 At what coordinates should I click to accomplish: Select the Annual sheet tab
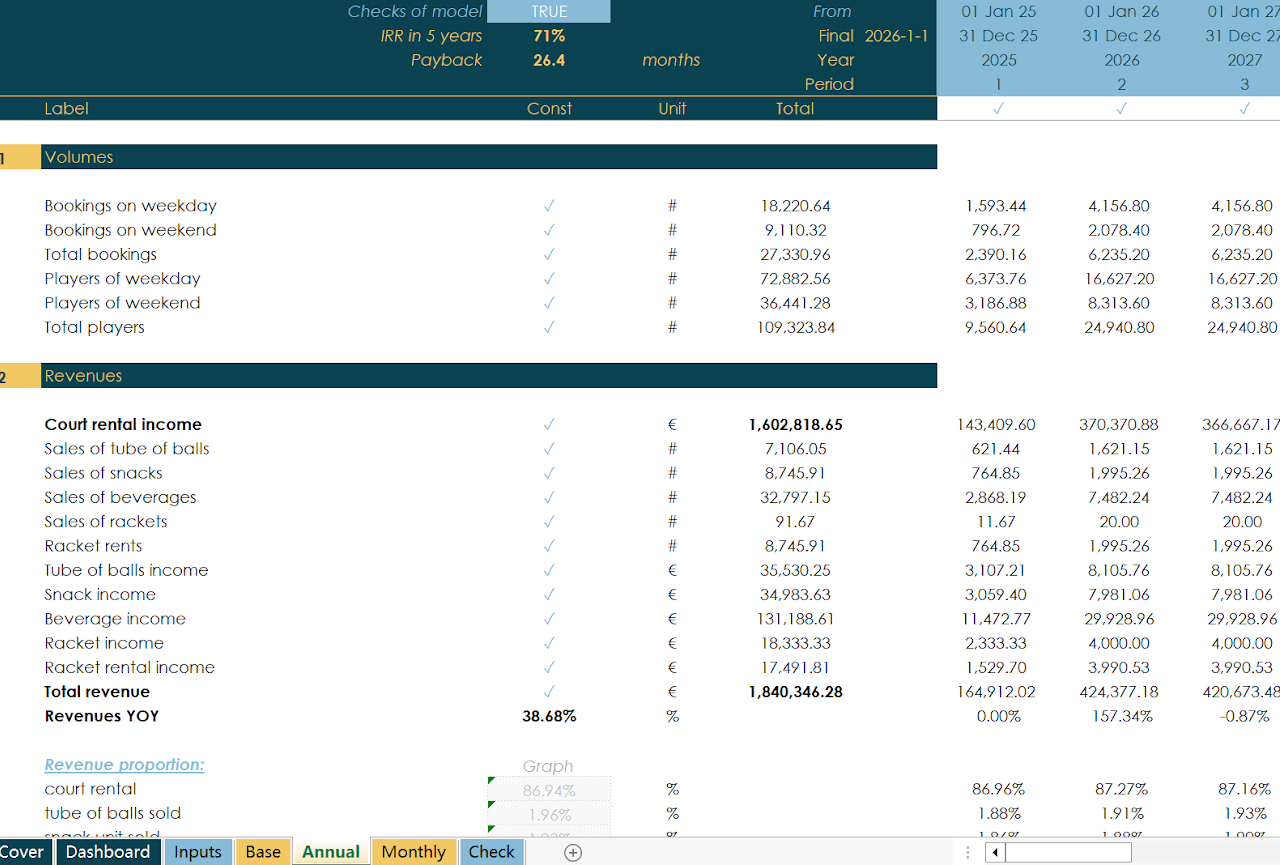[331, 852]
